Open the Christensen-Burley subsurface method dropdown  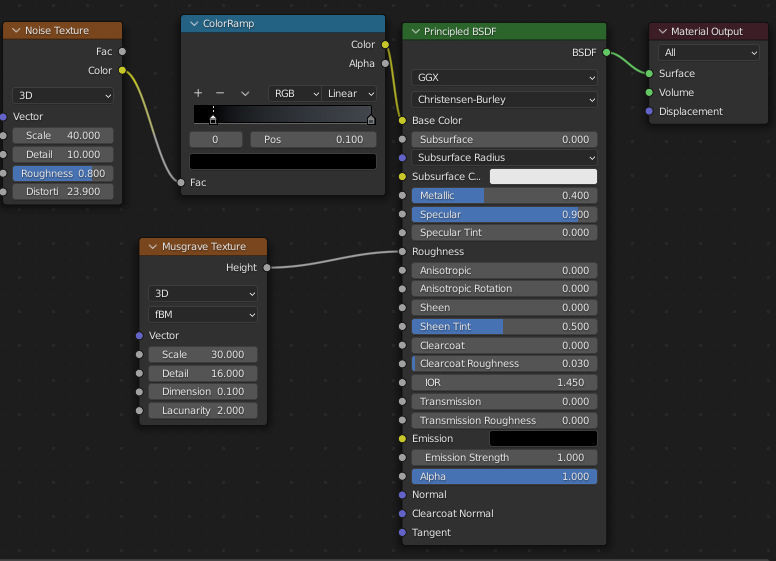tap(504, 100)
